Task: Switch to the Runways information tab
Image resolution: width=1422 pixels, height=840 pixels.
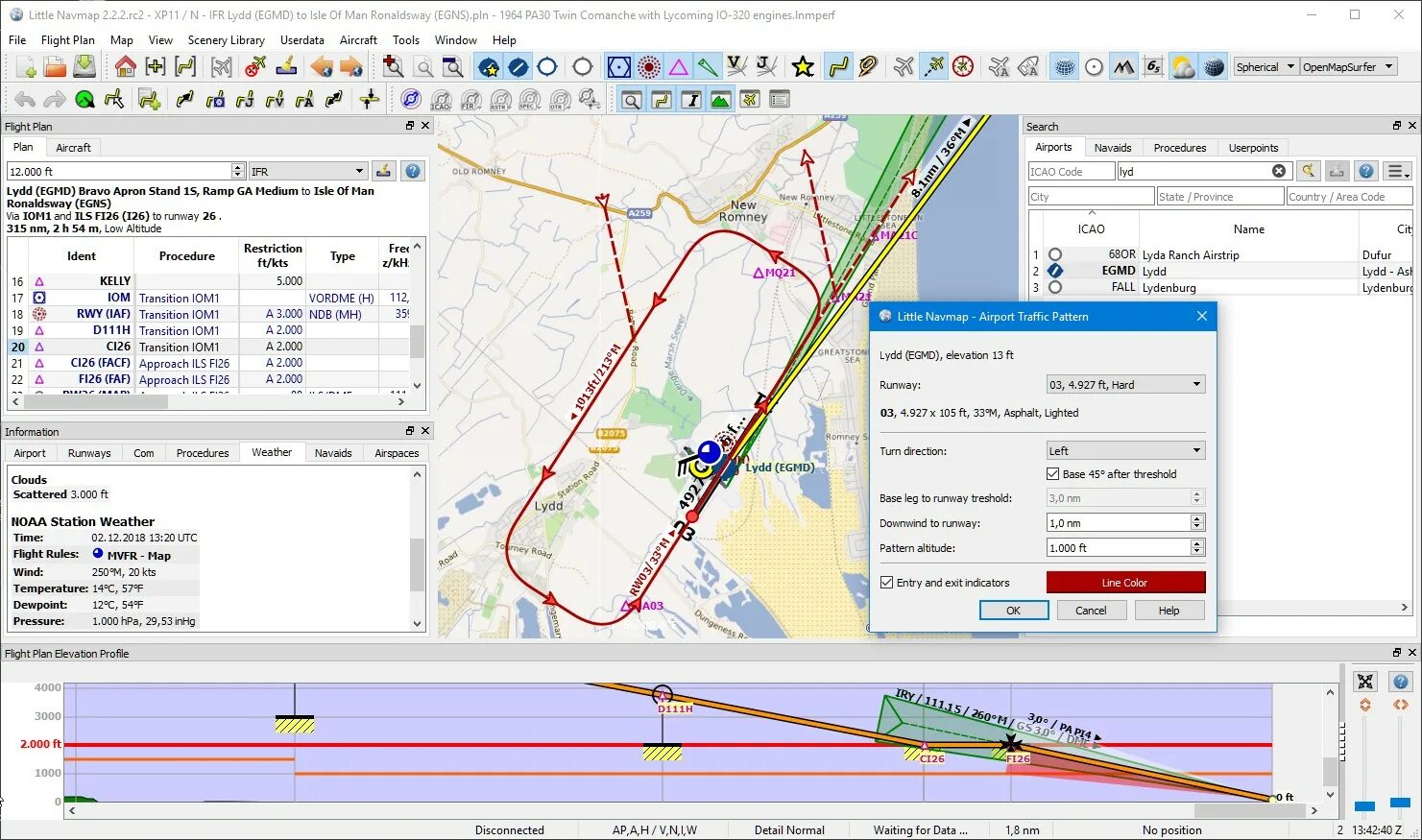Action: 89,453
